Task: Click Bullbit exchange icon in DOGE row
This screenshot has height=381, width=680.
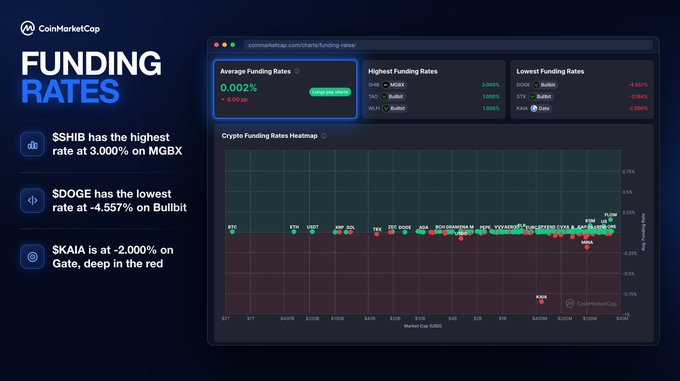Action: pos(536,85)
